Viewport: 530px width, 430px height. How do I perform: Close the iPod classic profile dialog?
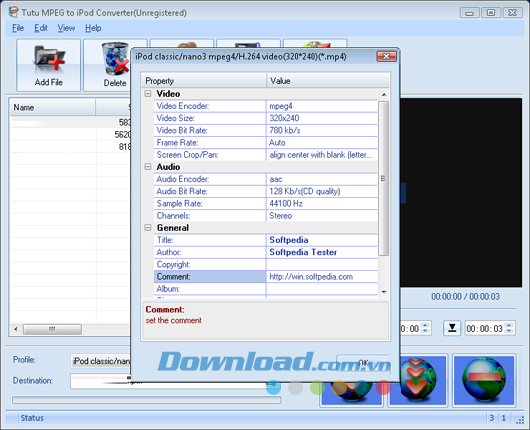pyautogui.click(x=386, y=56)
